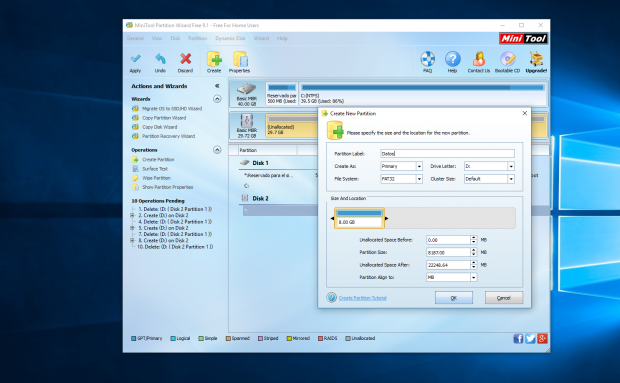Open the Facebook share icon
620x383 pixels.
(518, 338)
